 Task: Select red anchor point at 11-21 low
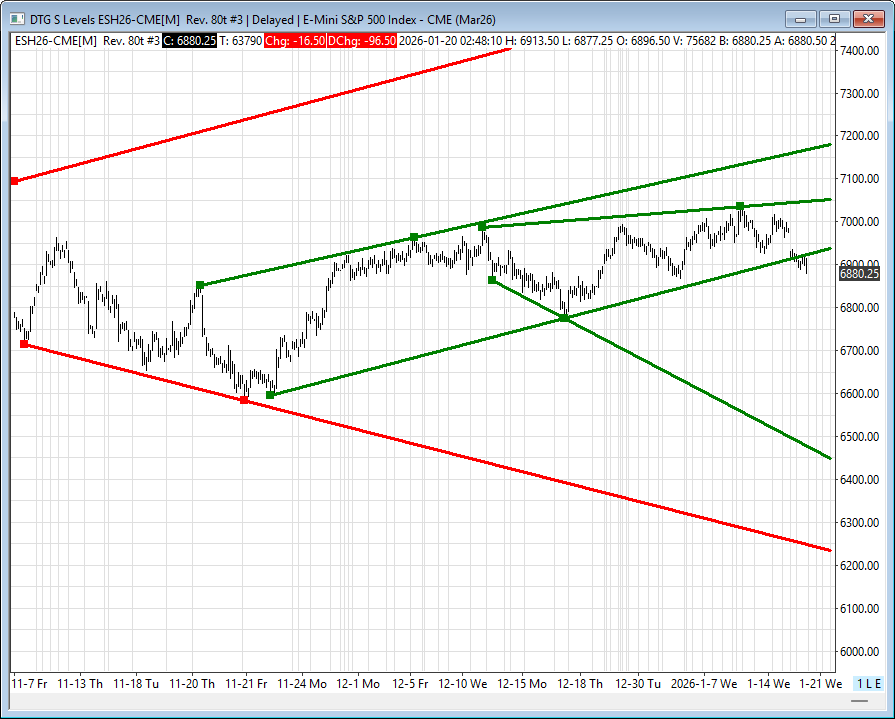point(244,400)
